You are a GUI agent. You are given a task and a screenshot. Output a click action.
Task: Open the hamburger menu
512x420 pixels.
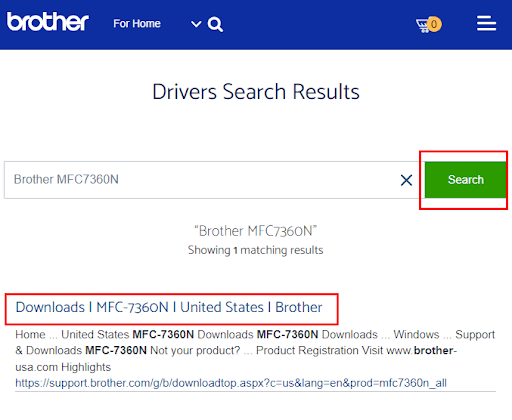point(486,23)
